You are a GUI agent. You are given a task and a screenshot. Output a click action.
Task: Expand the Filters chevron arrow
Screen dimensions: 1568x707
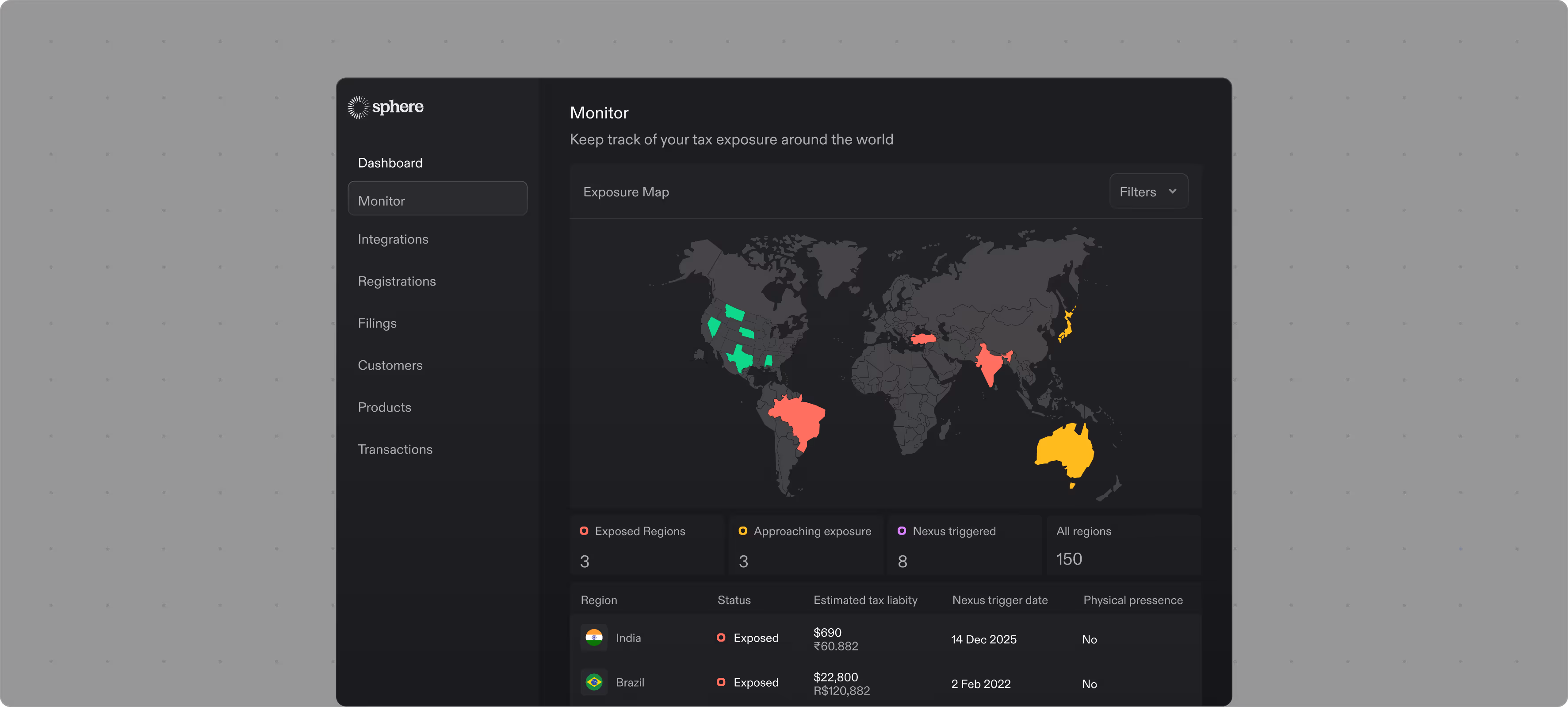[x=1172, y=191]
